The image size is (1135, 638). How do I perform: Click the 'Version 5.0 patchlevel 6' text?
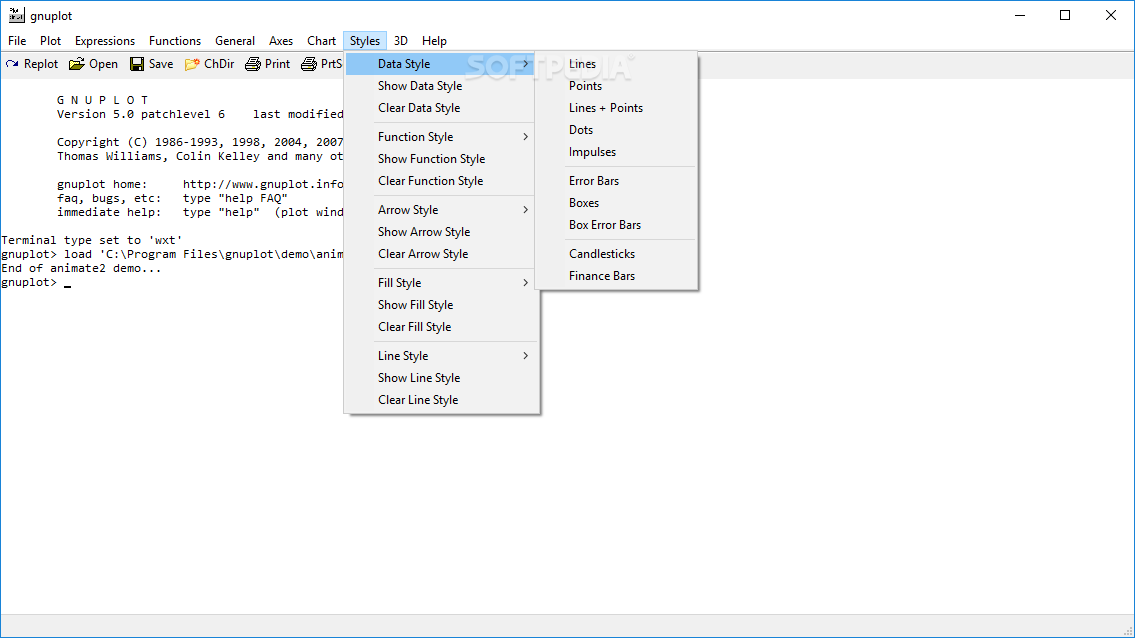(141, 114)
